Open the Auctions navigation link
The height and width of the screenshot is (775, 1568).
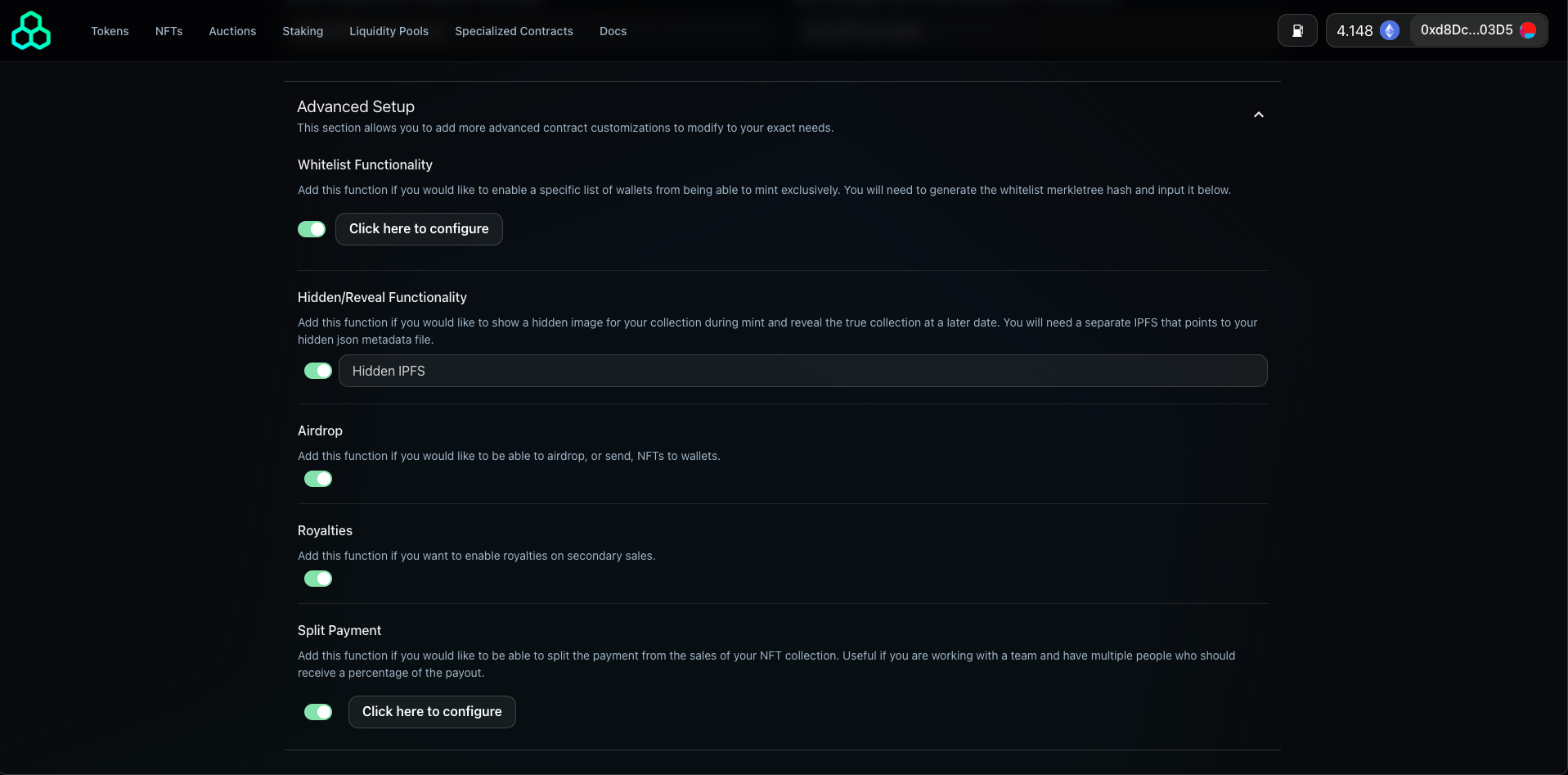[232, 31]
